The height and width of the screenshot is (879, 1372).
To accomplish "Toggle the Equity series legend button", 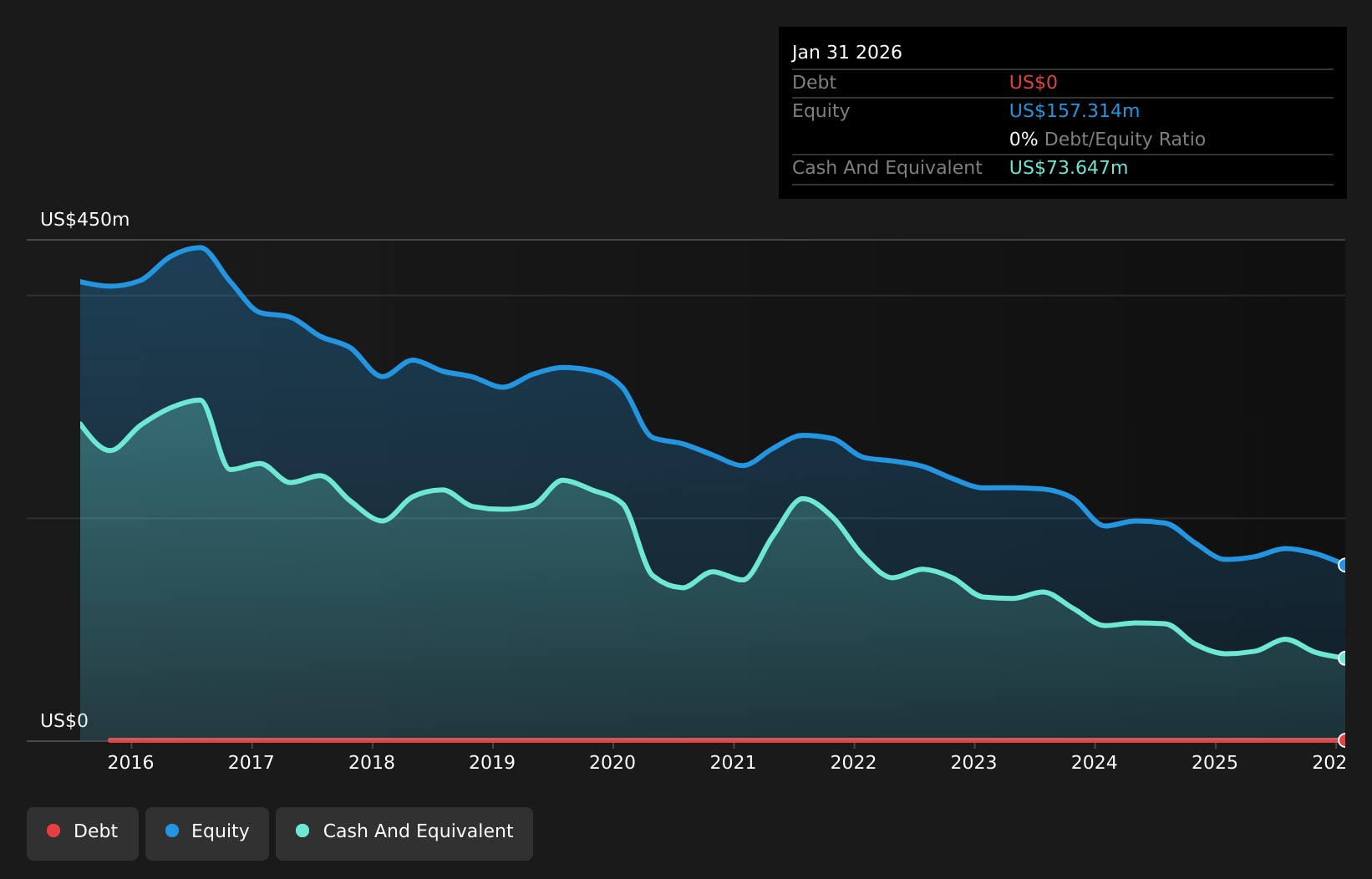I will pyautogui.click(x=207, y=833).
